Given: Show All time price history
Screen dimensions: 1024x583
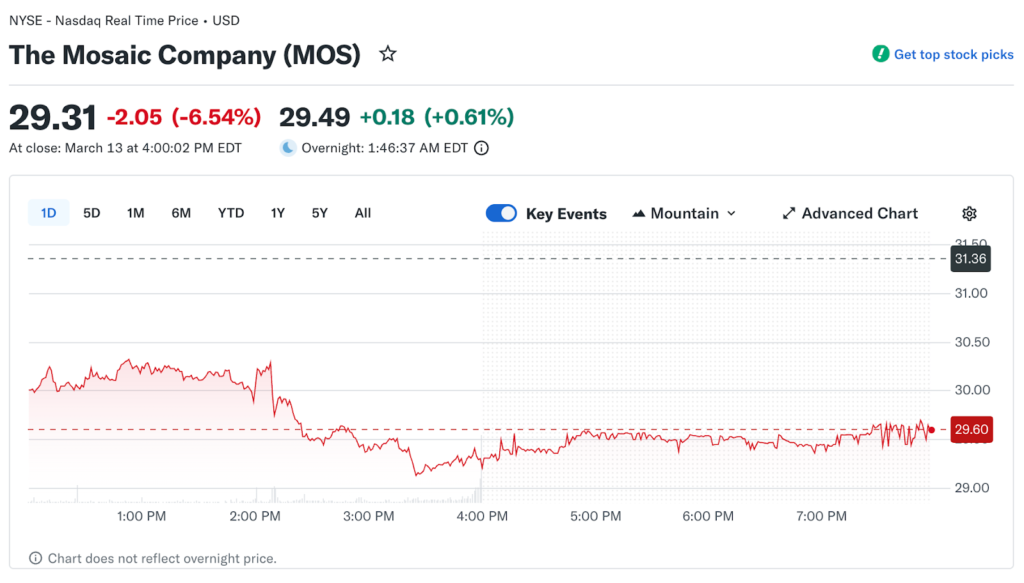Looking at the screenshot, I should click(x=363, y=213).
